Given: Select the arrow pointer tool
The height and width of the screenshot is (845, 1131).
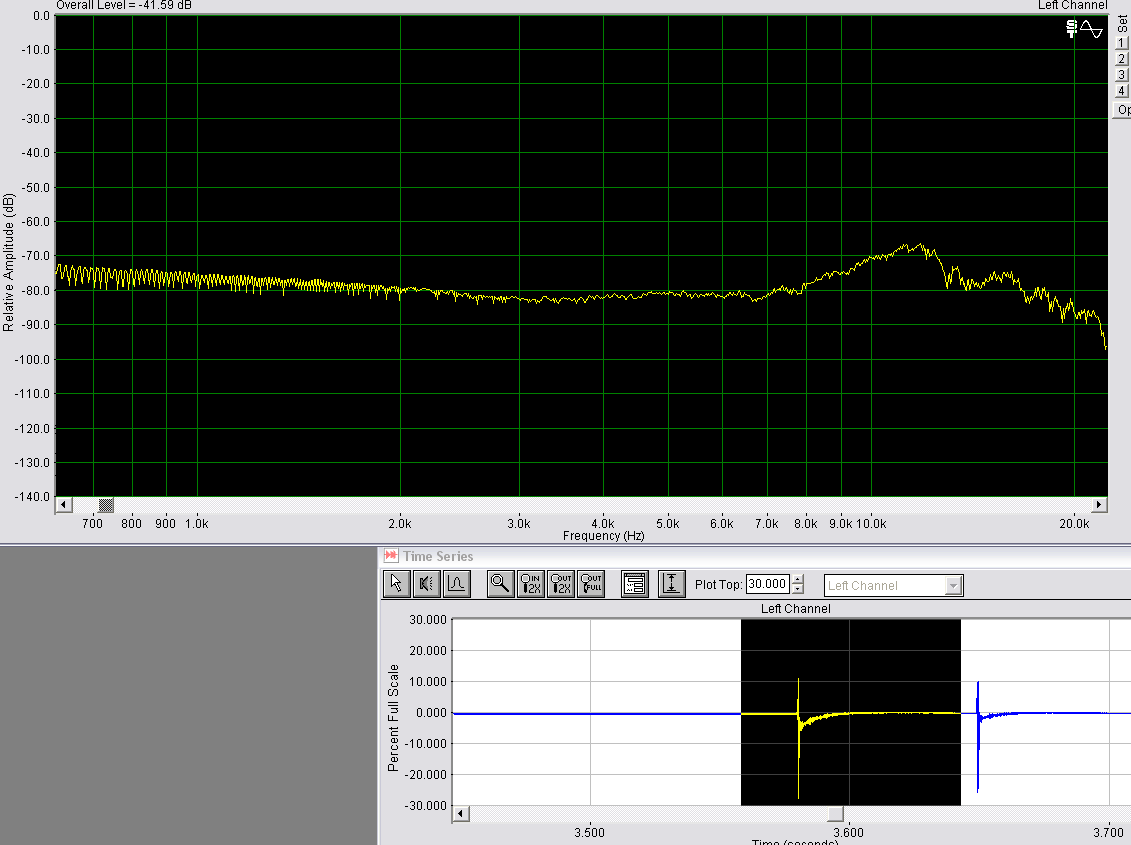Looking at the screenshot, I should click(396, 584).
